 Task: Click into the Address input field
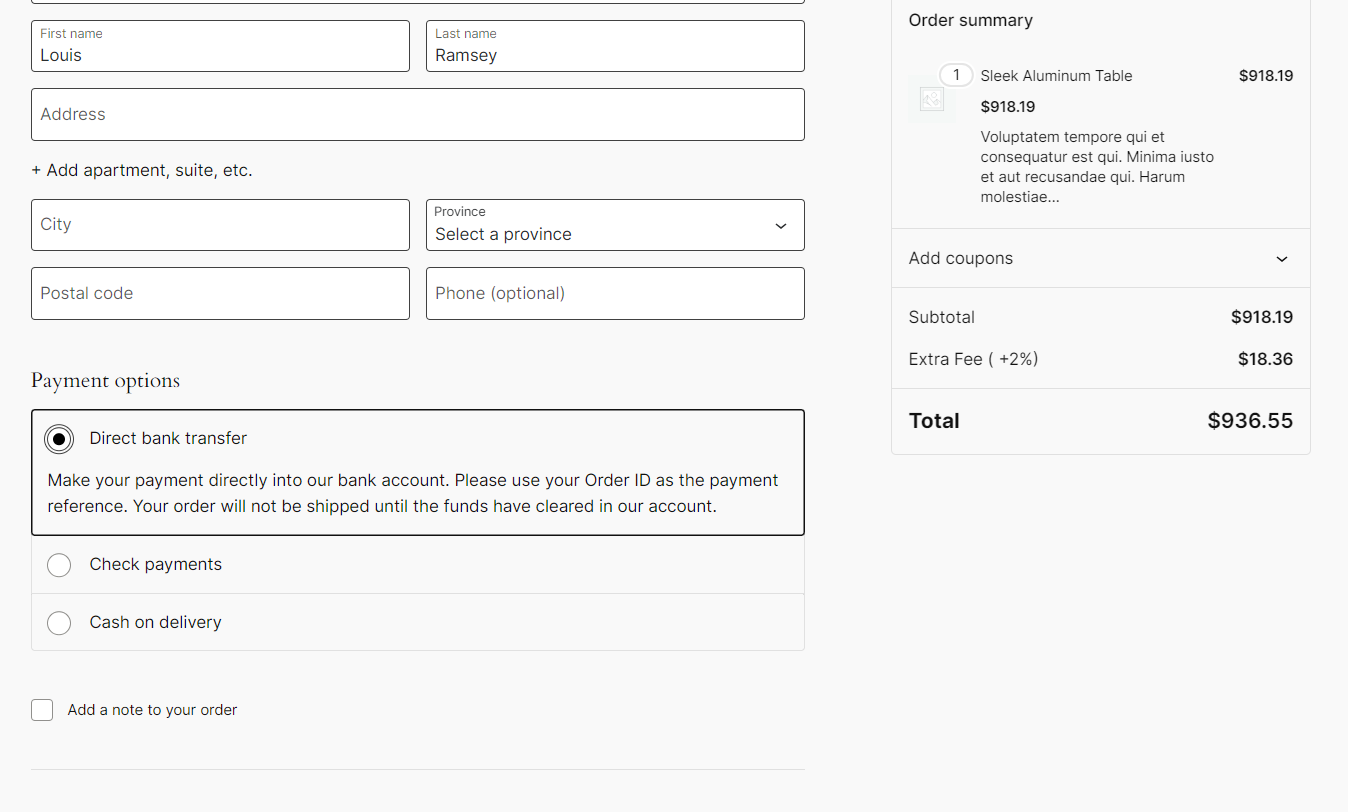tap(418, 115)
